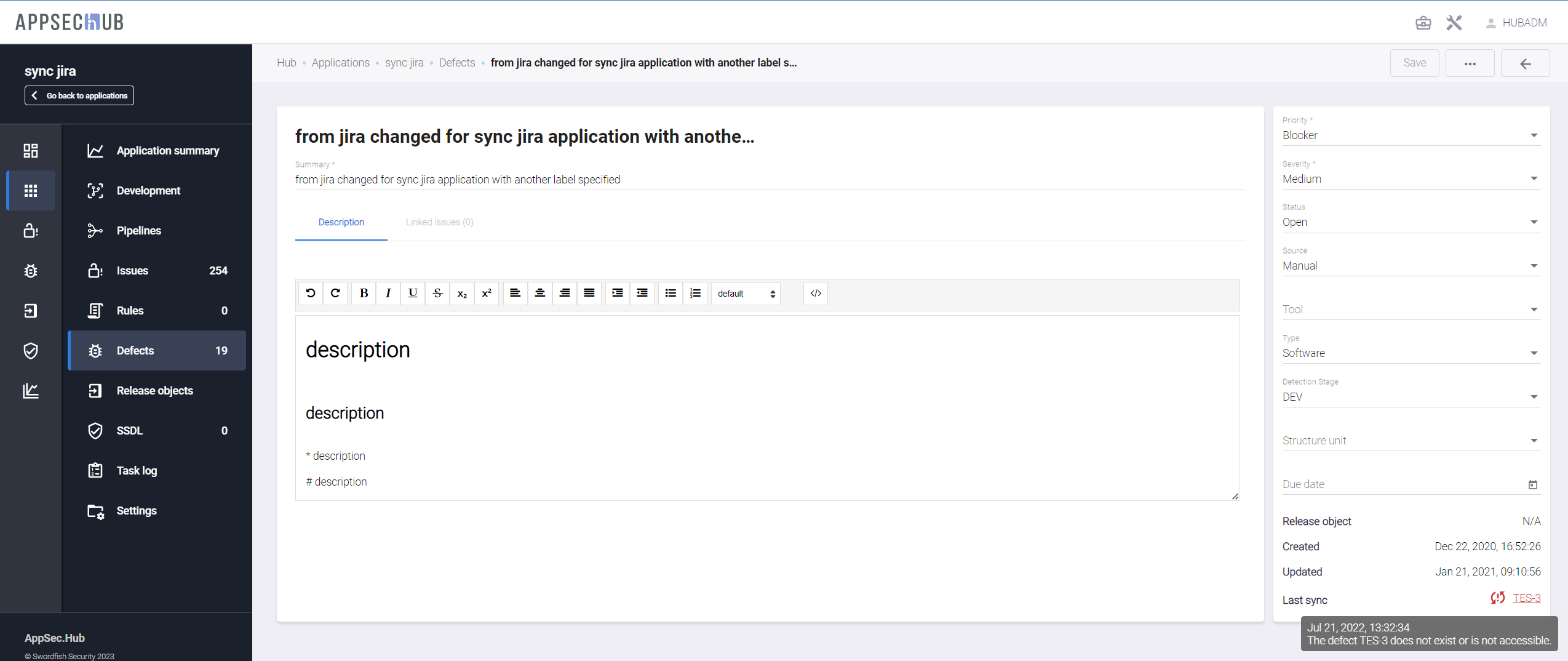The image size is (1568, 661).
Task: Apply strikethrough formatting
Action: pyautogui.click(x=437, y=294)
